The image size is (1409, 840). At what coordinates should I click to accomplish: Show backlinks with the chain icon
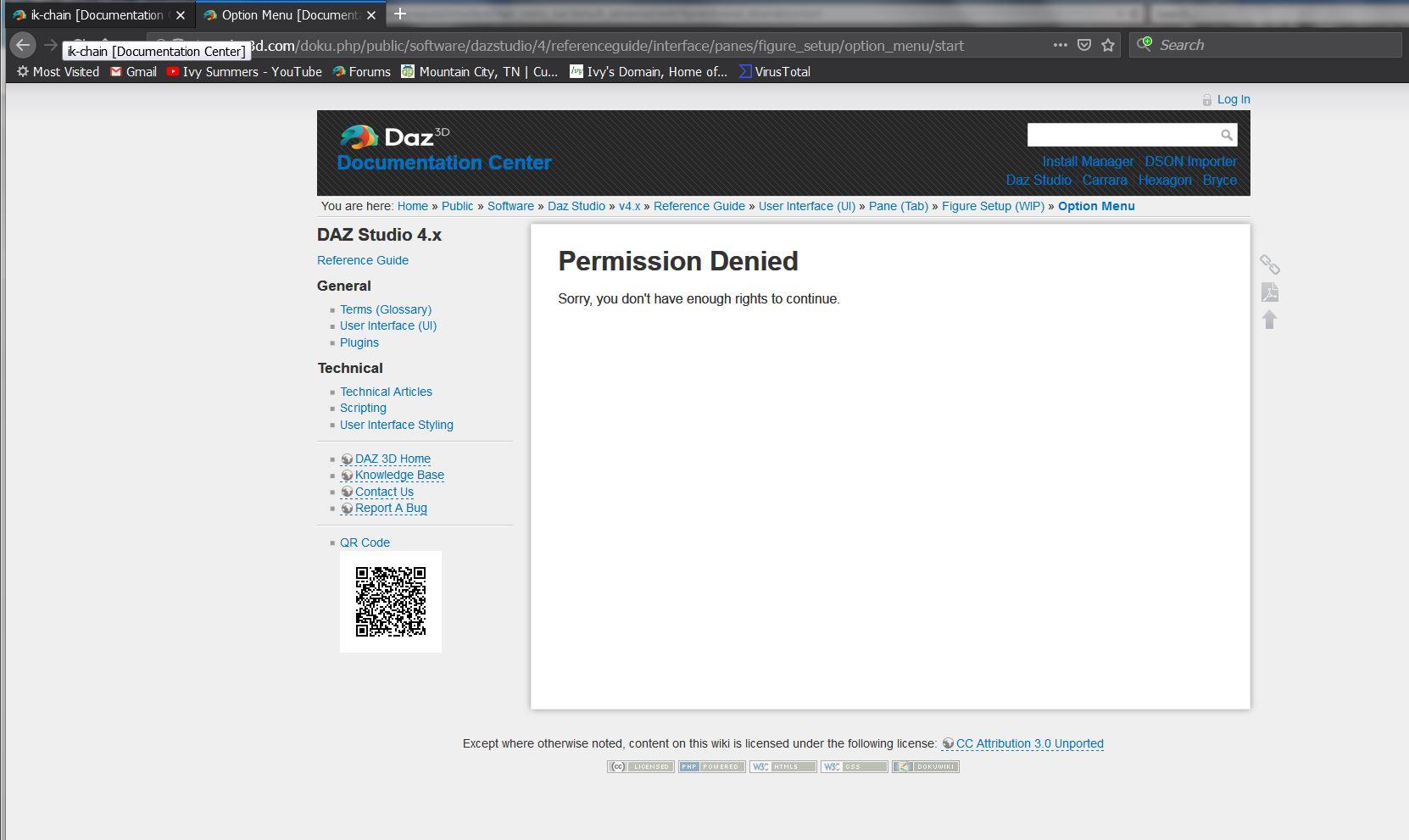(x=1269, y=264)
